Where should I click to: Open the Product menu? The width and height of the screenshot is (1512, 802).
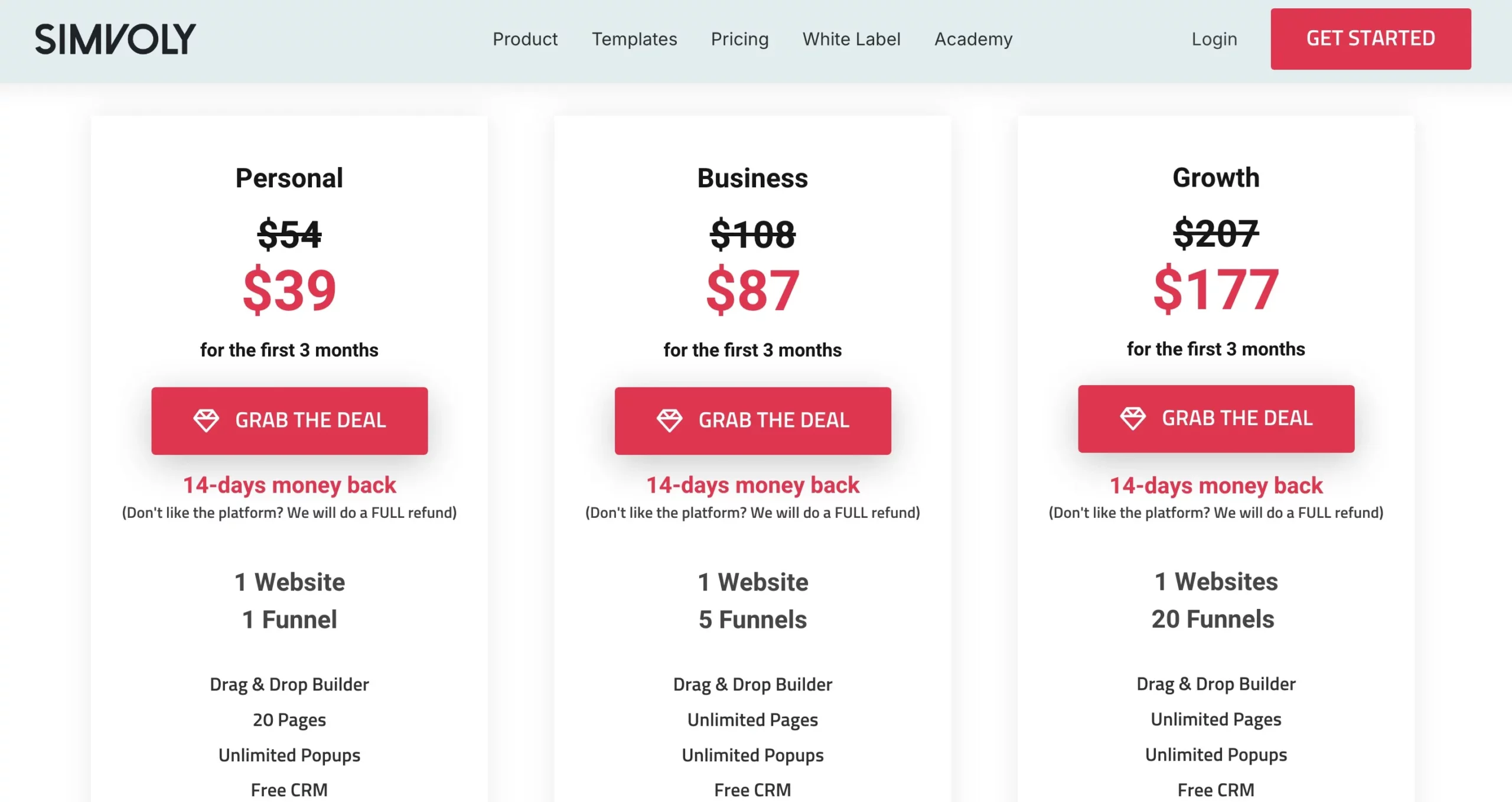point(525,39)
